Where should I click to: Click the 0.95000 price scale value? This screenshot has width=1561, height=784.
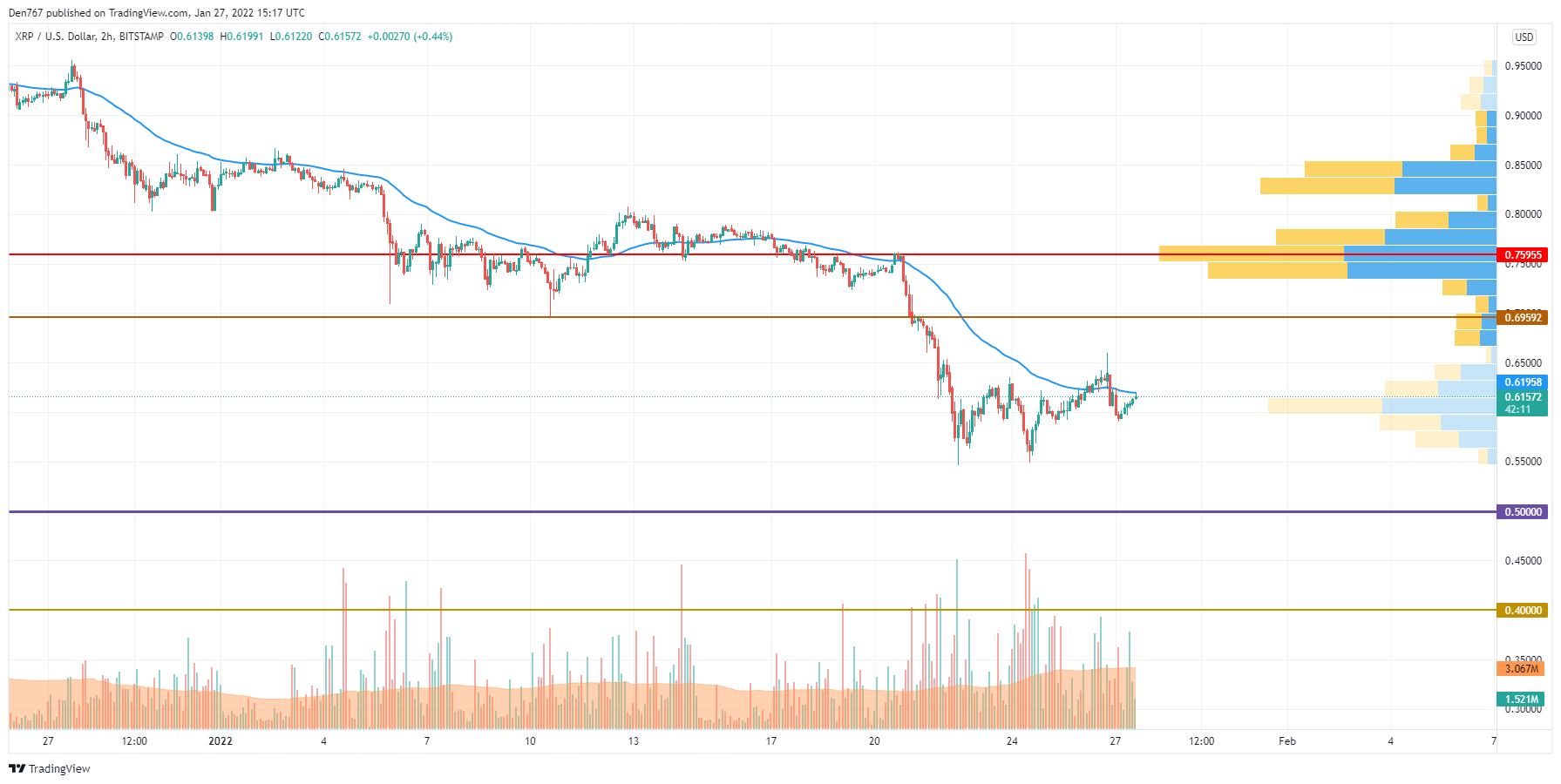(x=1523, y=66)
